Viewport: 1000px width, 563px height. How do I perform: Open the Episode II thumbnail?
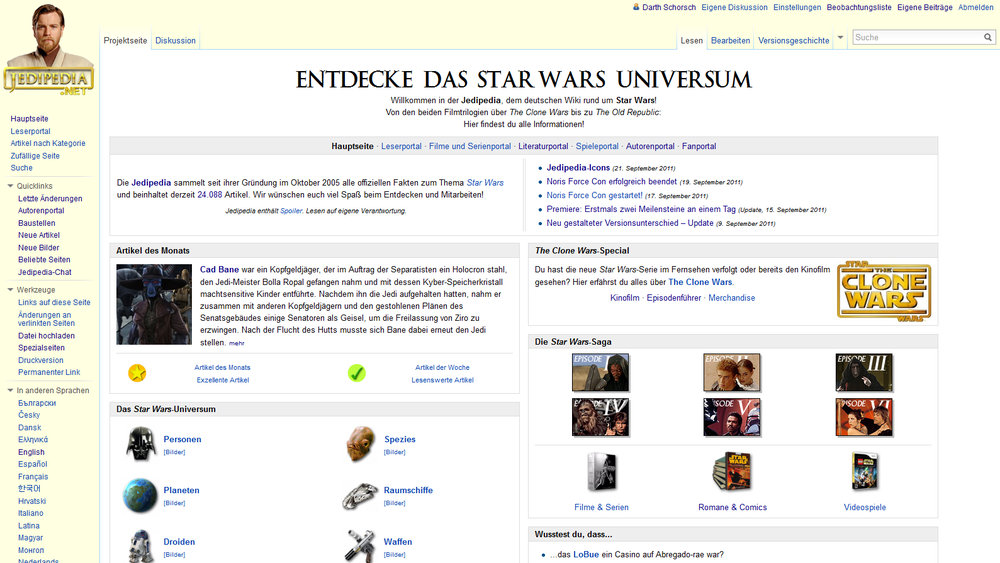click(x=732, y=372)
